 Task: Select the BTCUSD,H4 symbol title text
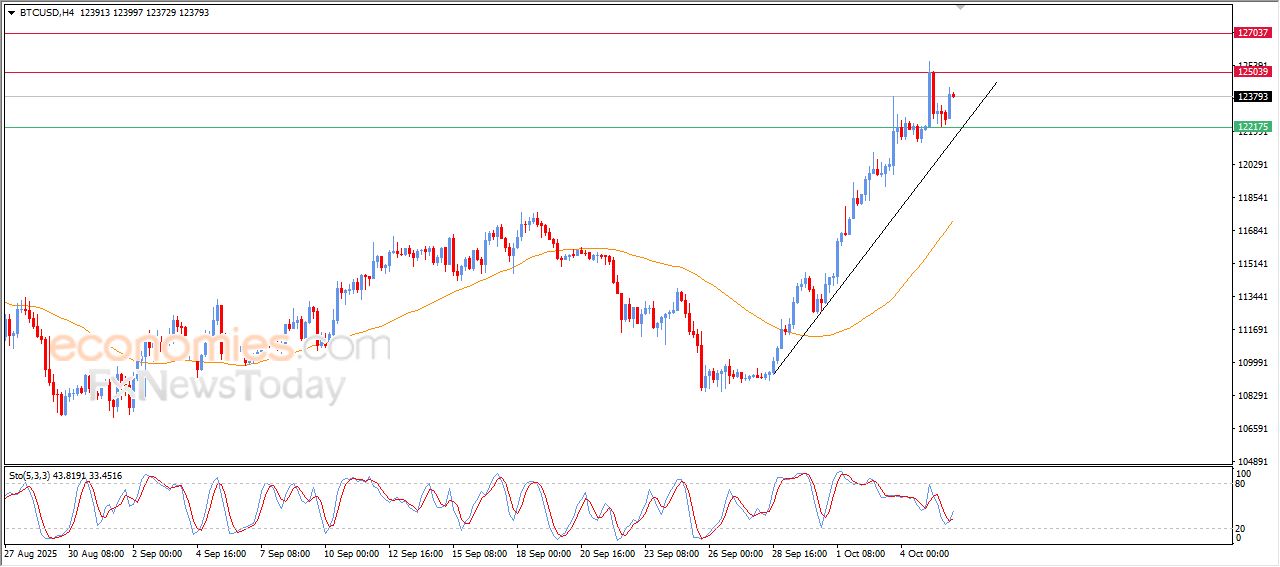coord(47,13)
